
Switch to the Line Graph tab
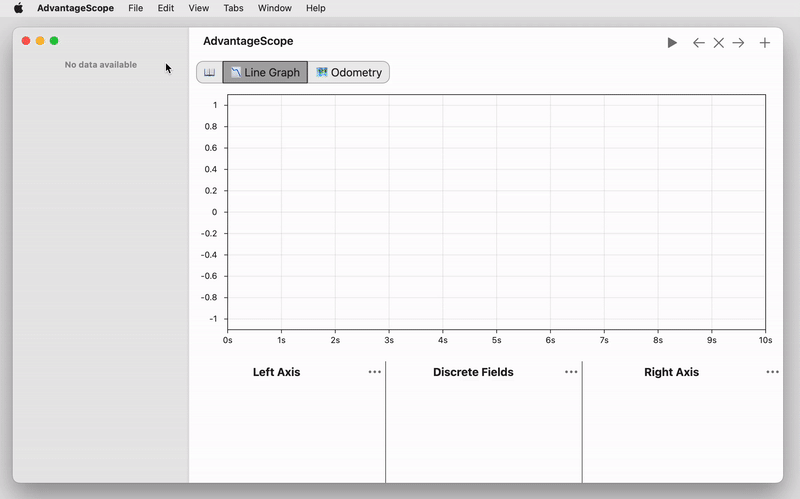(265, 72)
